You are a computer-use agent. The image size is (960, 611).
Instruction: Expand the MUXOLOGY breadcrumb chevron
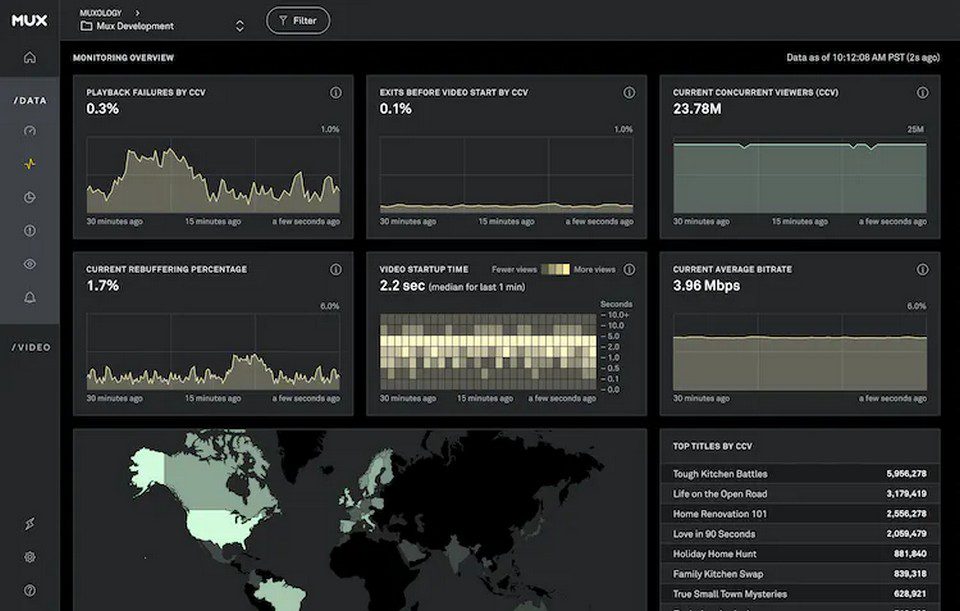[x=139, y=12]
